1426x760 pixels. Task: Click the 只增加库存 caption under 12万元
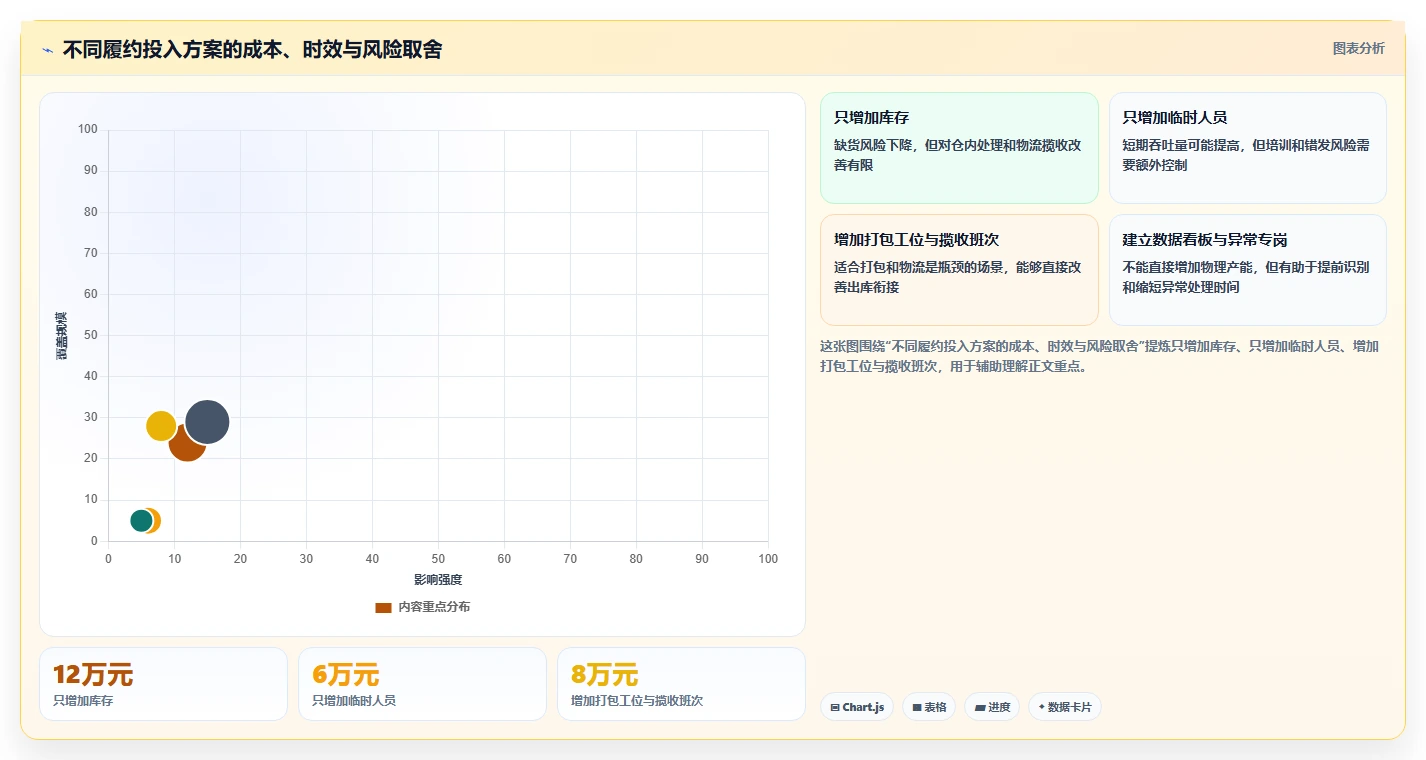pos(83,701)
